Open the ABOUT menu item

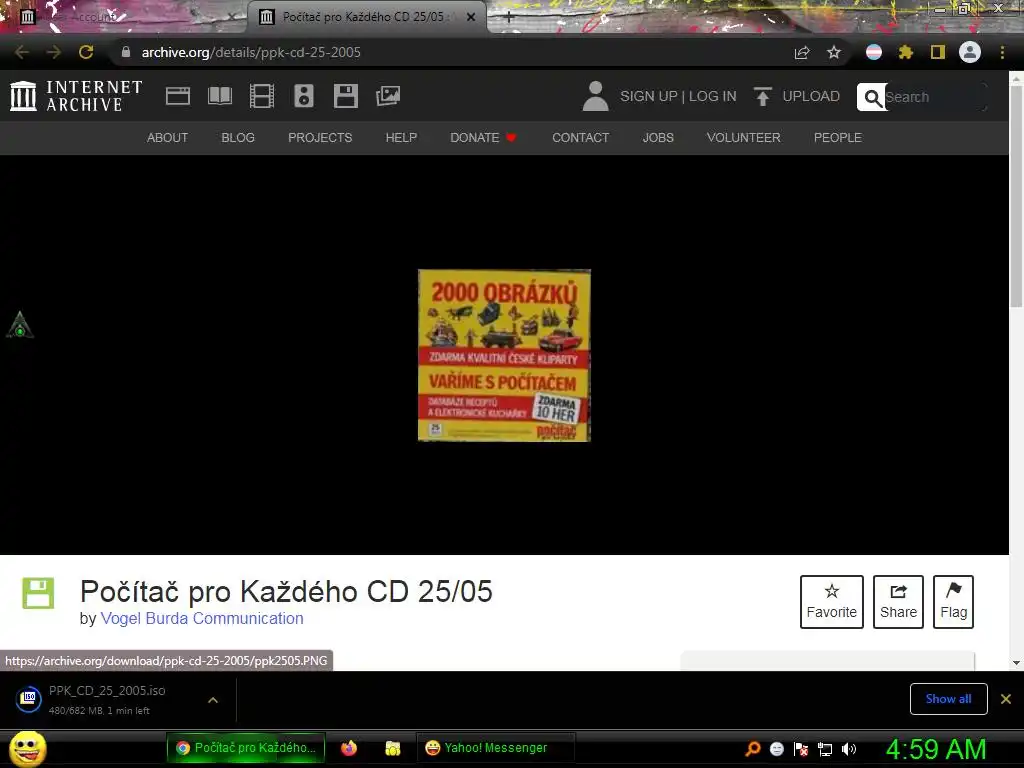coord(167,138)
